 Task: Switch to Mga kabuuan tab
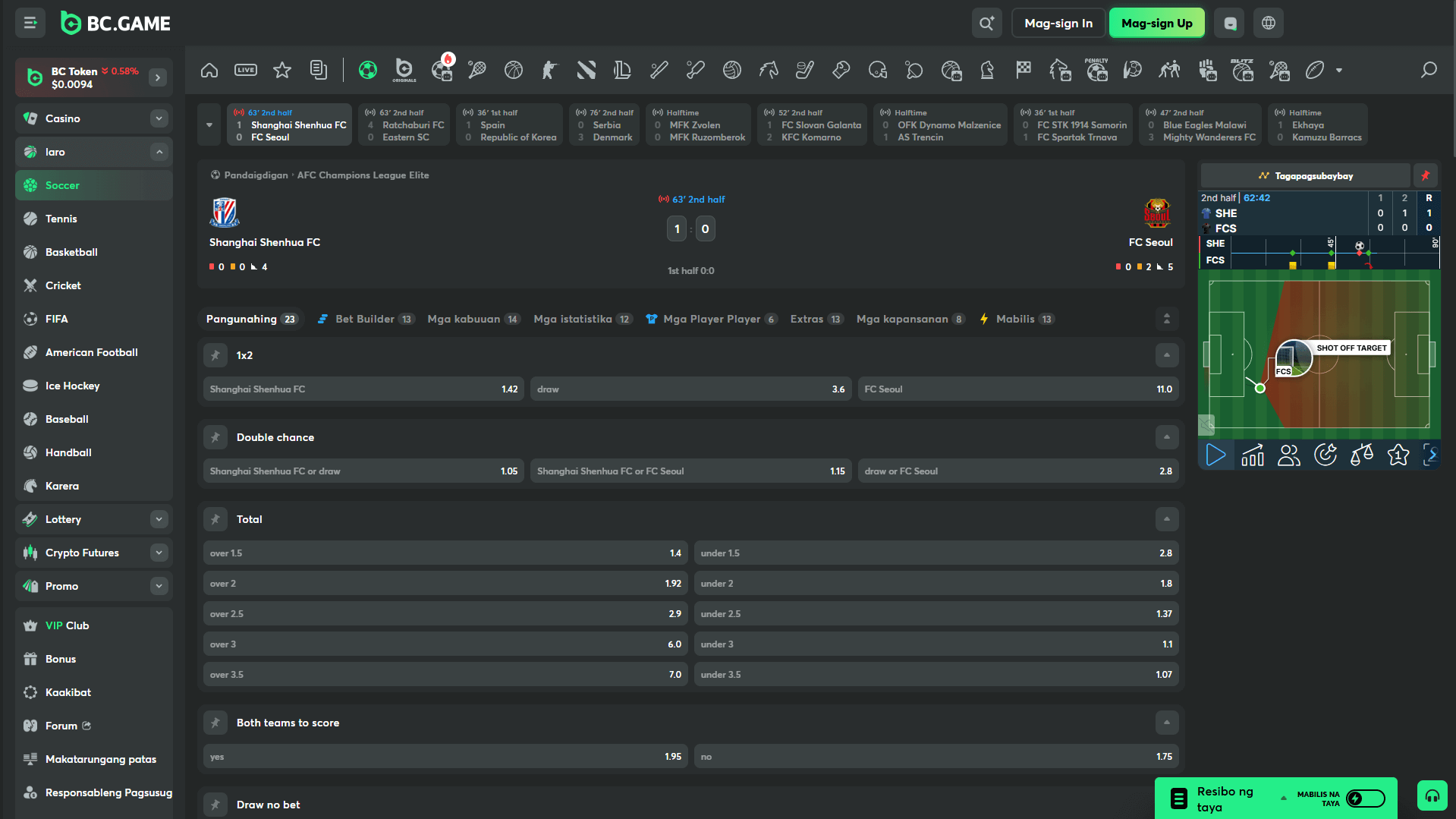[x=473, y=319]
